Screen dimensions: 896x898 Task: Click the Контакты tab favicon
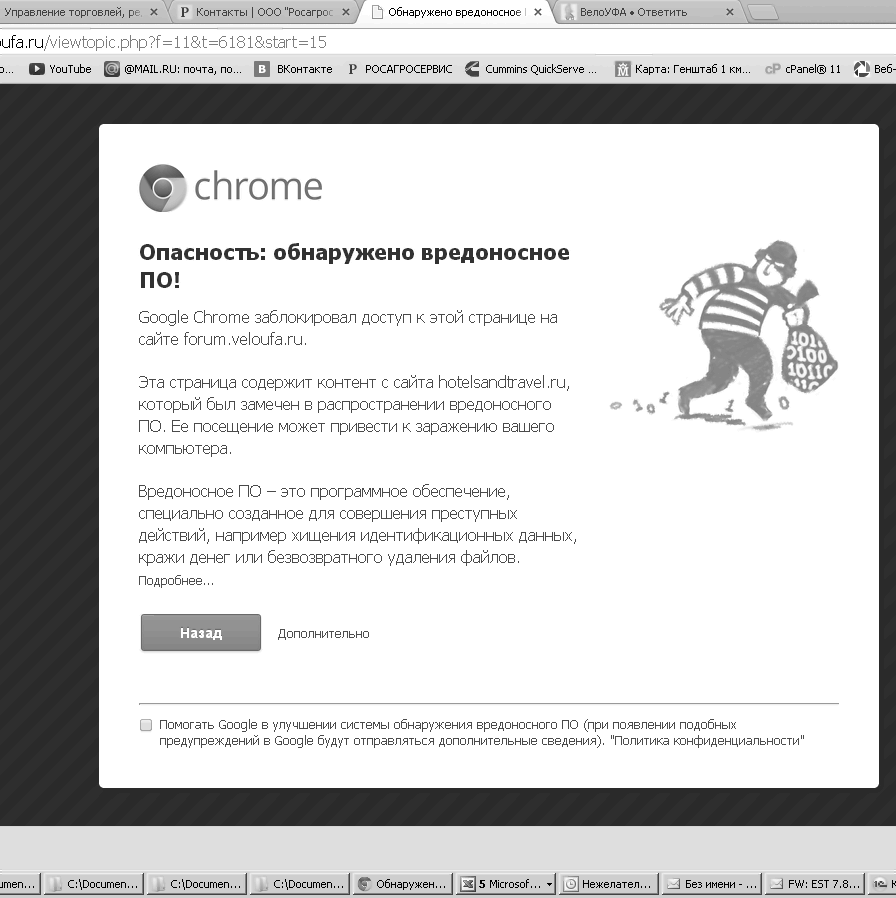tap(185, 12)
